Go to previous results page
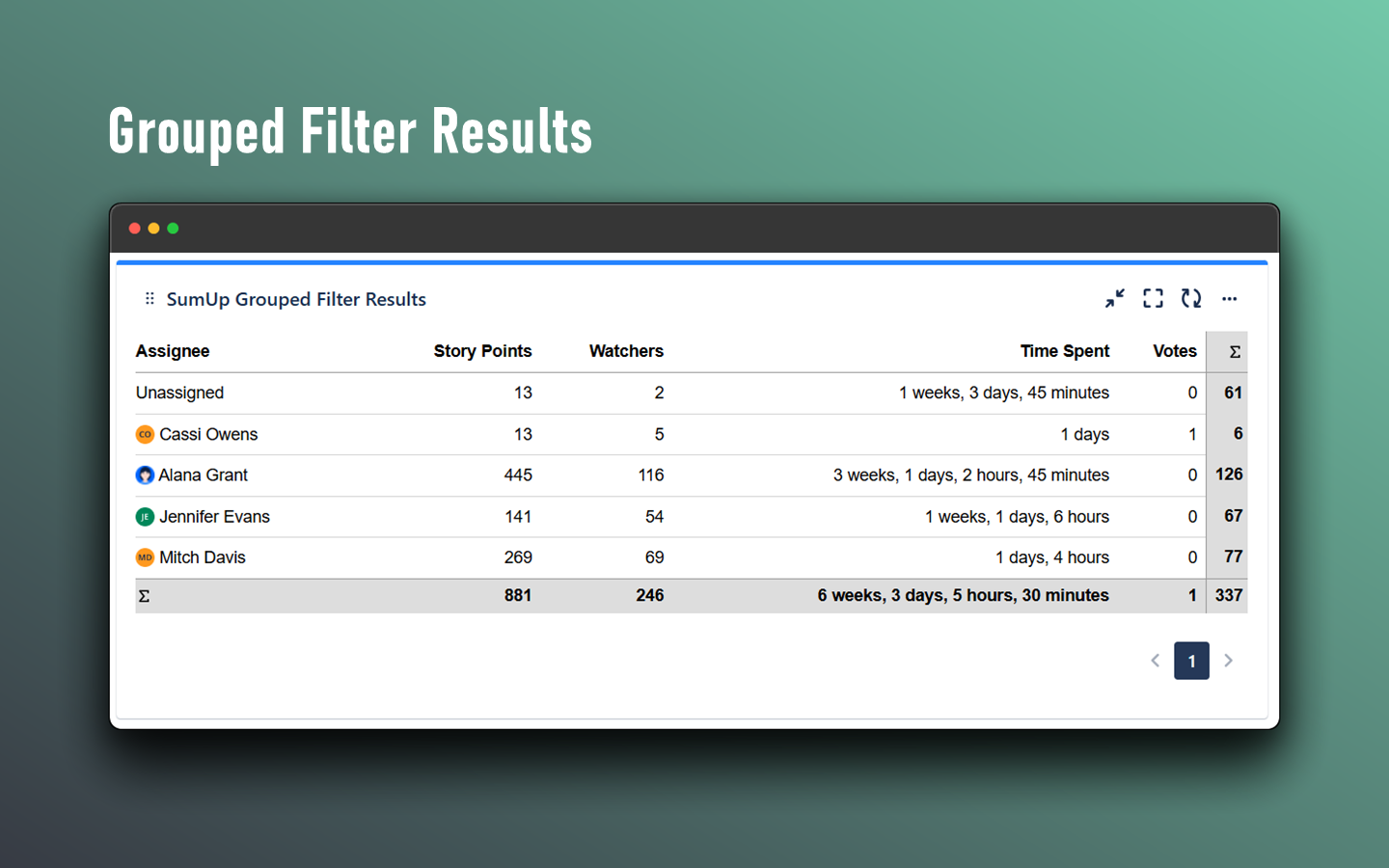Image resolution: width=1389 pixels, height=868 pixels. [x=1155, y=661]
